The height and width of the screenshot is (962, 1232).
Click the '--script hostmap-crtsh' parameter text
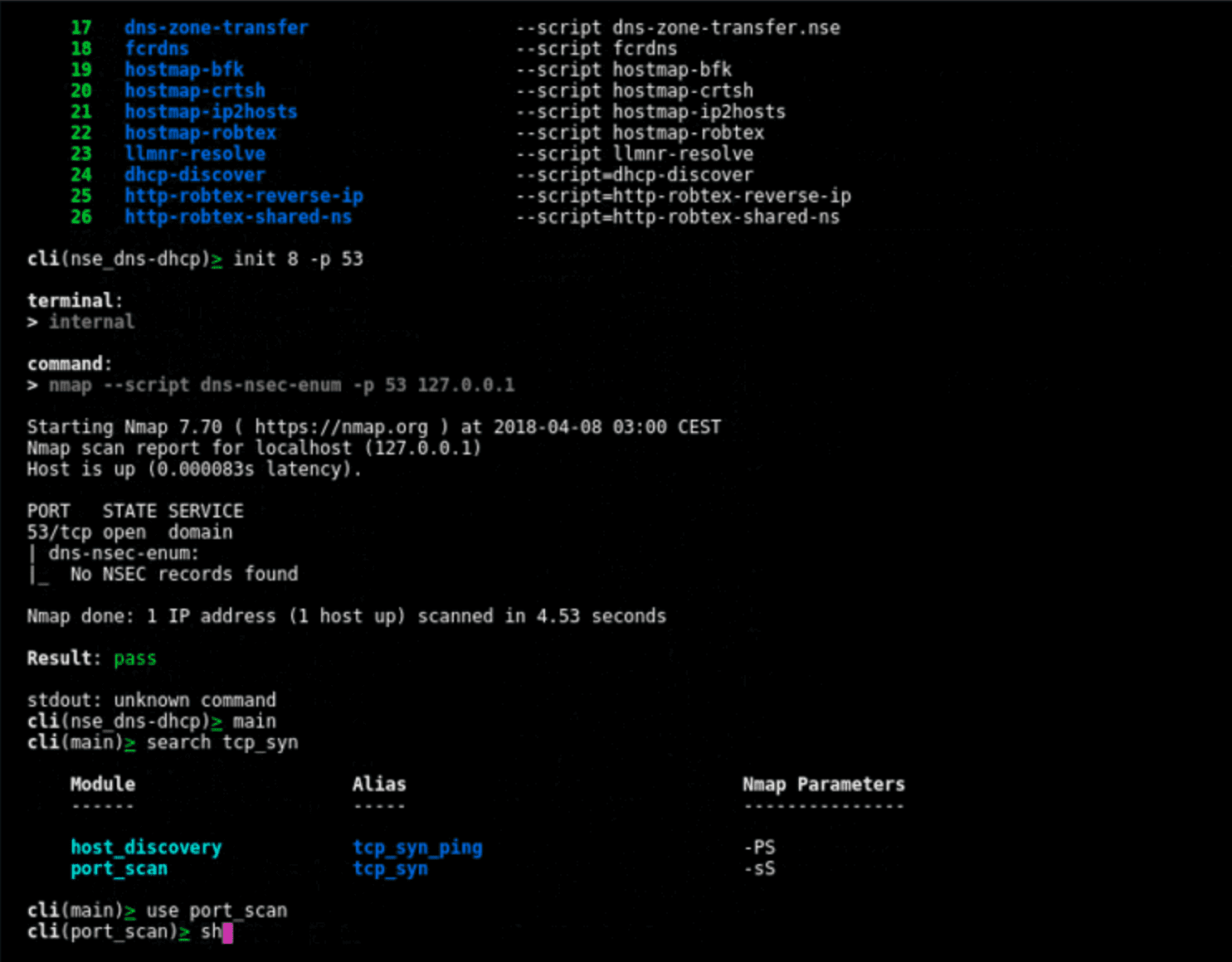635,90
